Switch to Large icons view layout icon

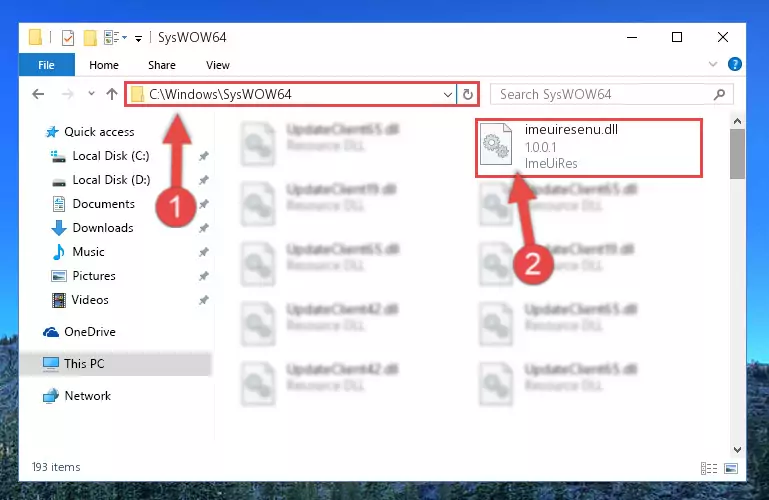[731, 469]
